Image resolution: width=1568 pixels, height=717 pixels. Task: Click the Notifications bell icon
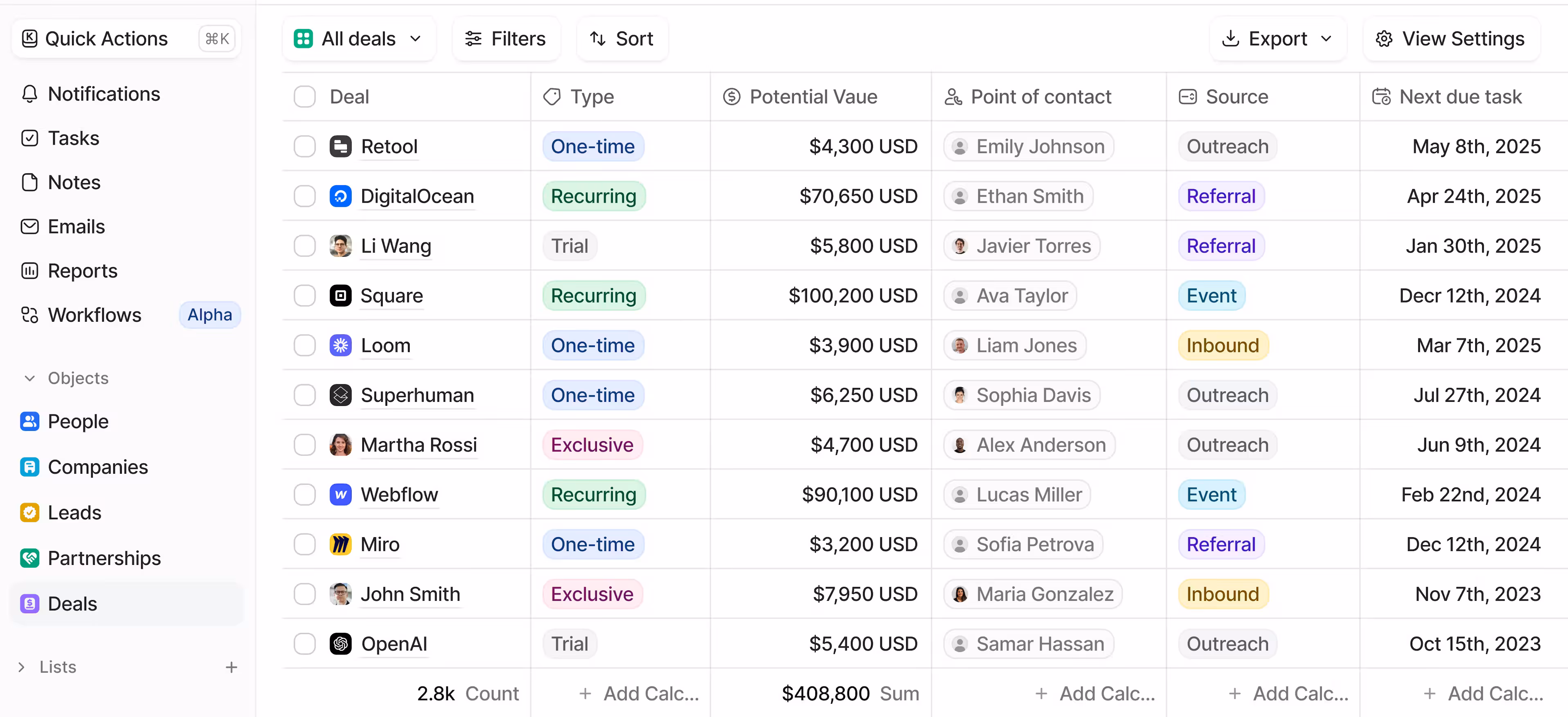point(29,94)
